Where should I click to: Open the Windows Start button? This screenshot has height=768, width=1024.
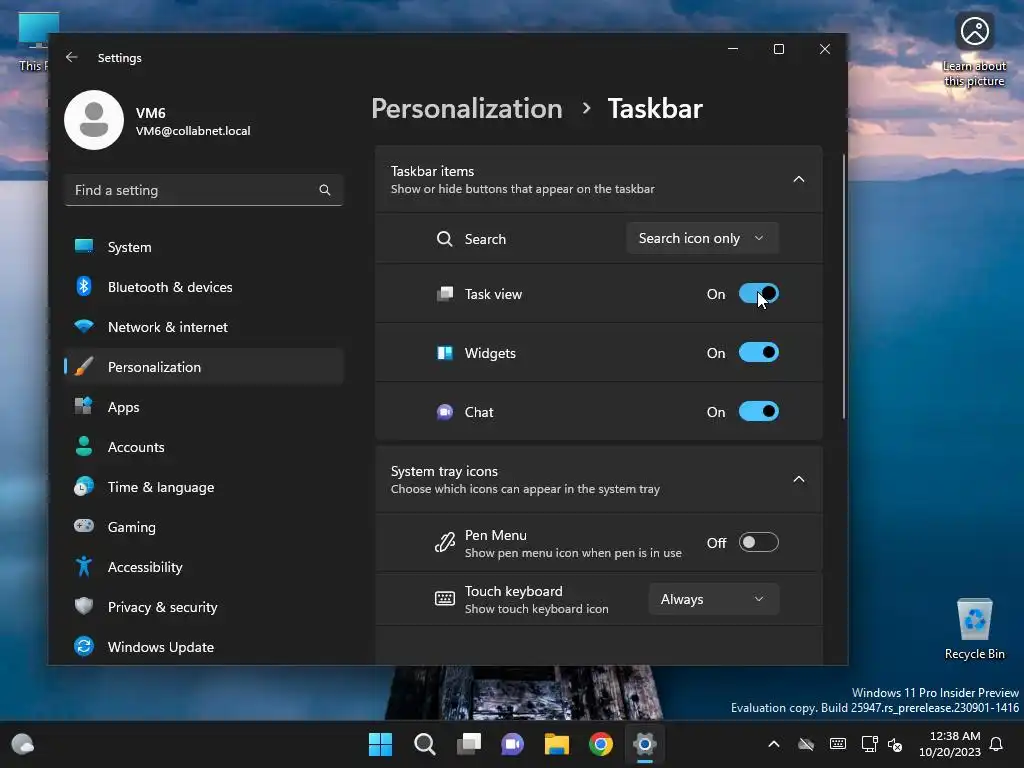pos(380,744)
